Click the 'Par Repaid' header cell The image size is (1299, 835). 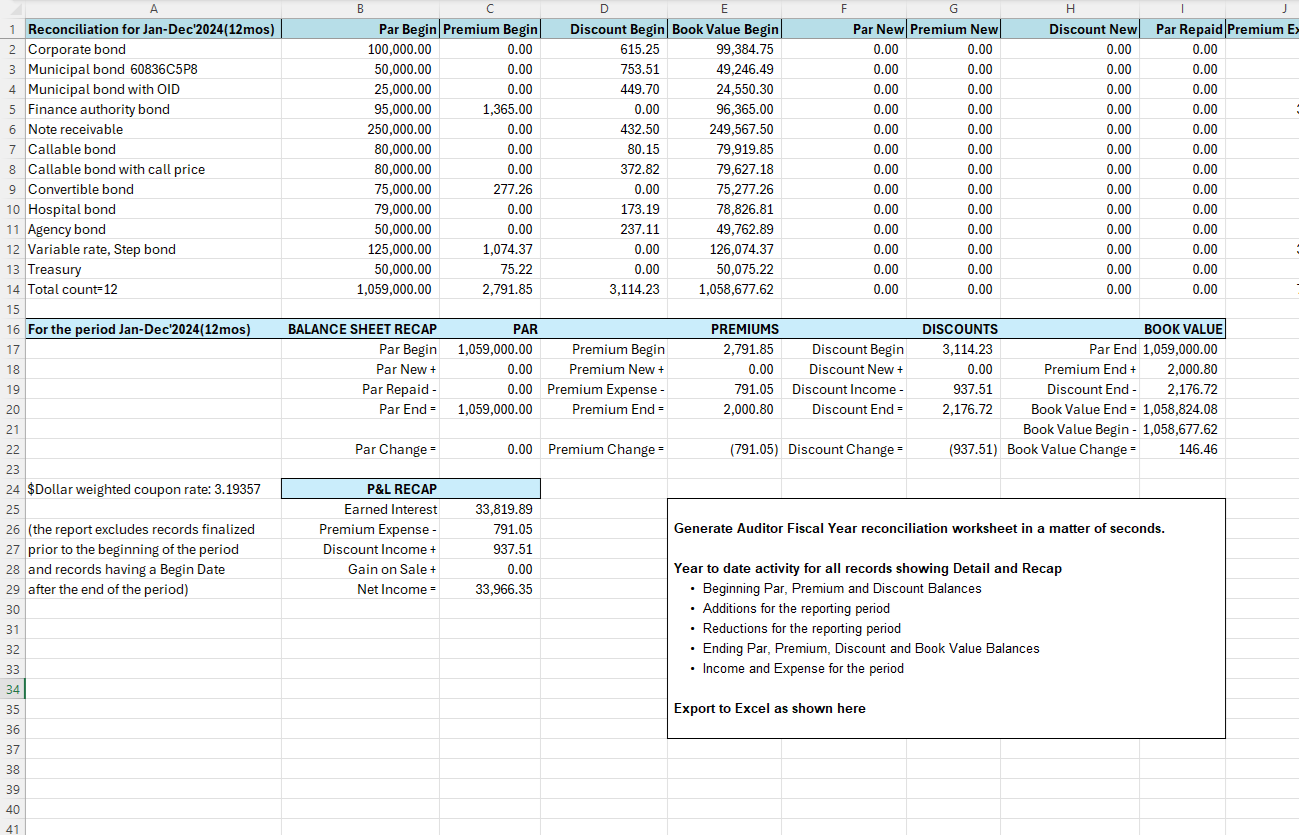(x=1182, y=29)
